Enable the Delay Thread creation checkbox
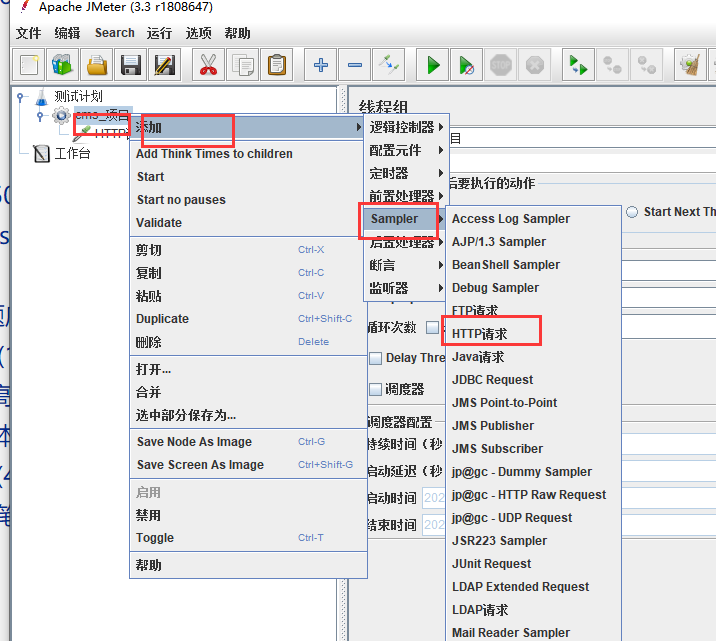The height and width of the screenshot is (641, 716). [x=375, y=358]
